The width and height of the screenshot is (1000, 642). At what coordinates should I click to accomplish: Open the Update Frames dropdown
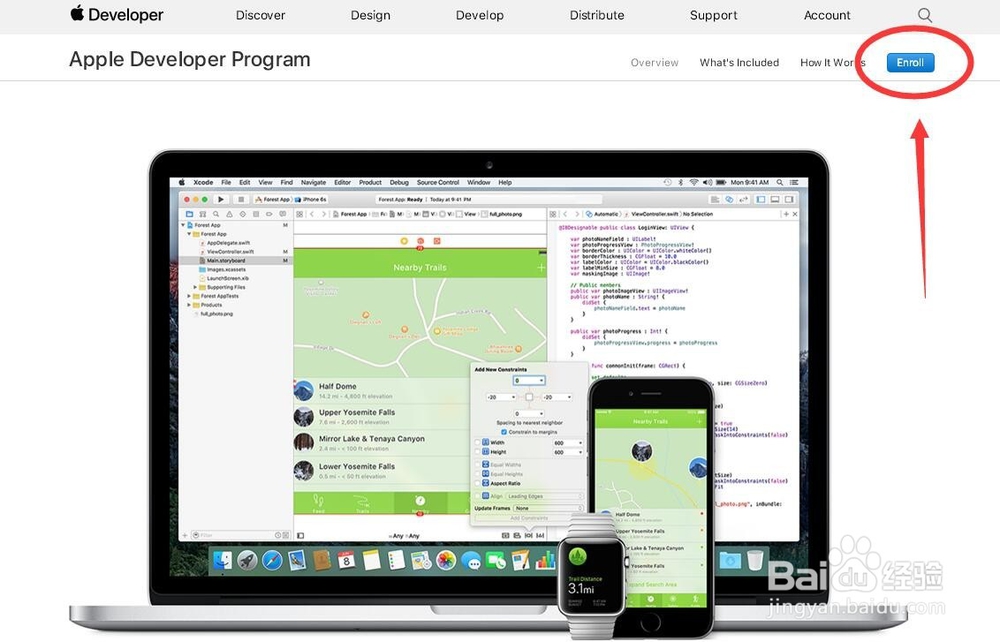[548, 508]
